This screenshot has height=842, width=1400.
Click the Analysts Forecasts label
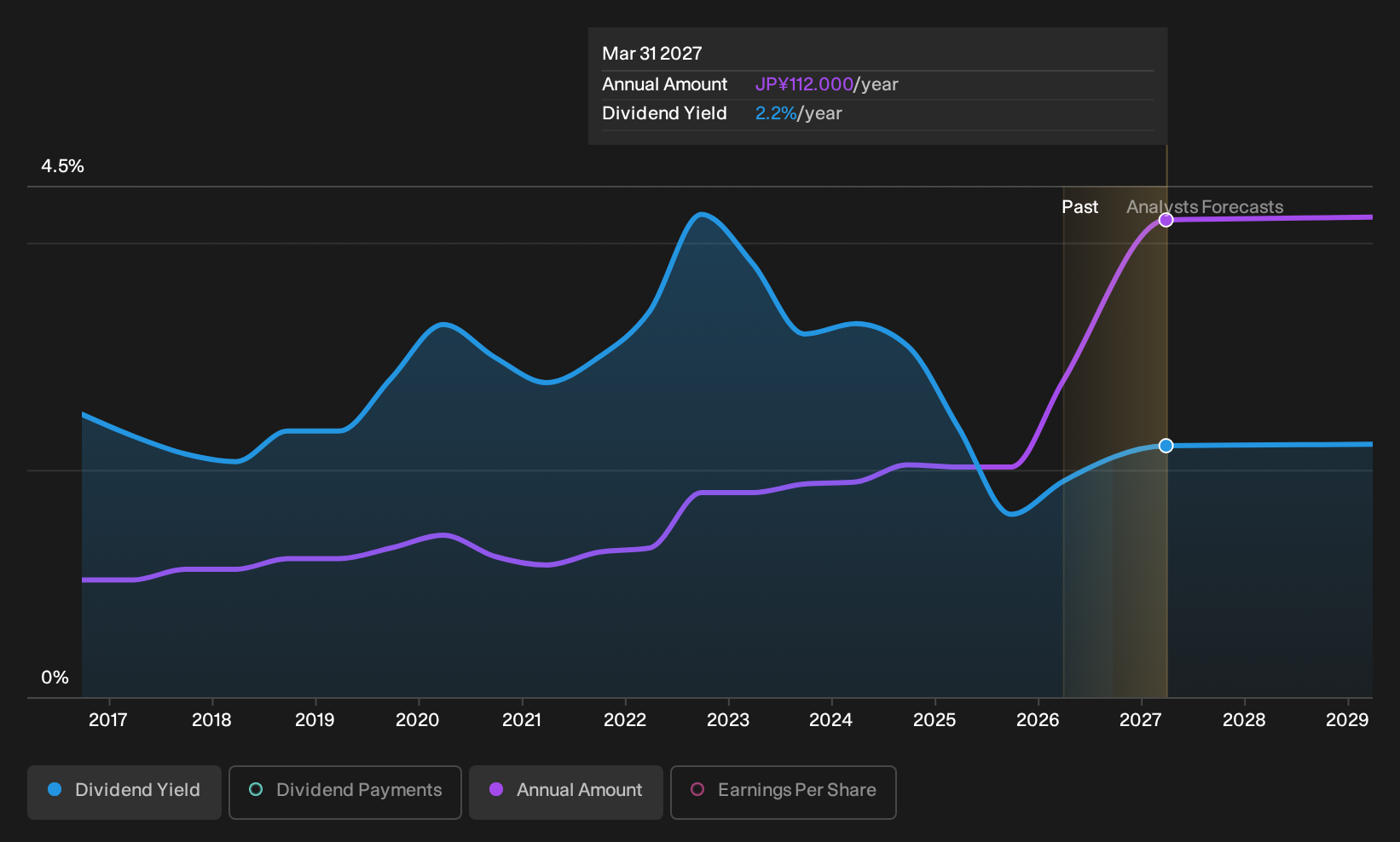click(1205, 207)
